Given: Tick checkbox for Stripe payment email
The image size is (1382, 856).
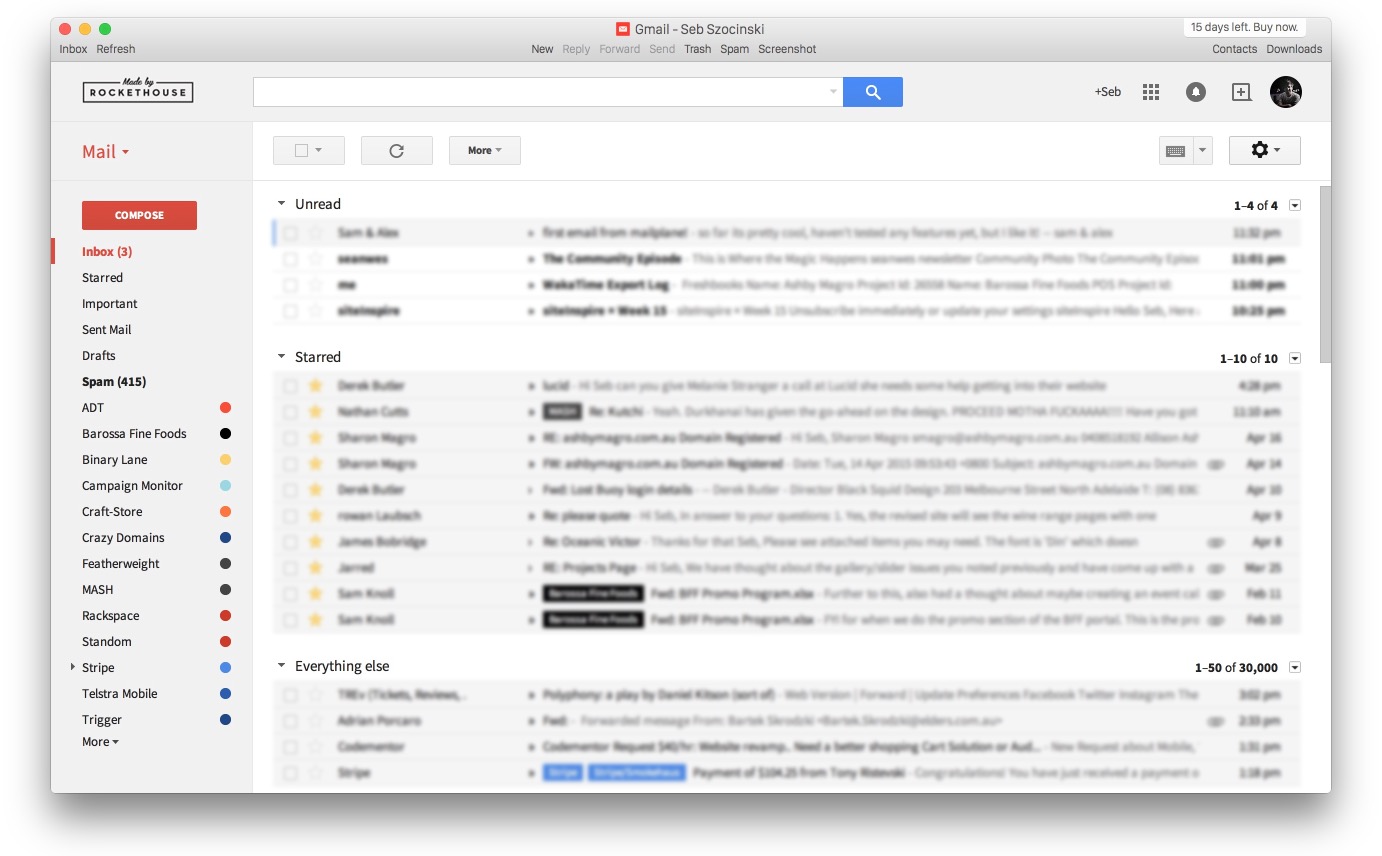Looking at the screenshot, I should point(290,773).
